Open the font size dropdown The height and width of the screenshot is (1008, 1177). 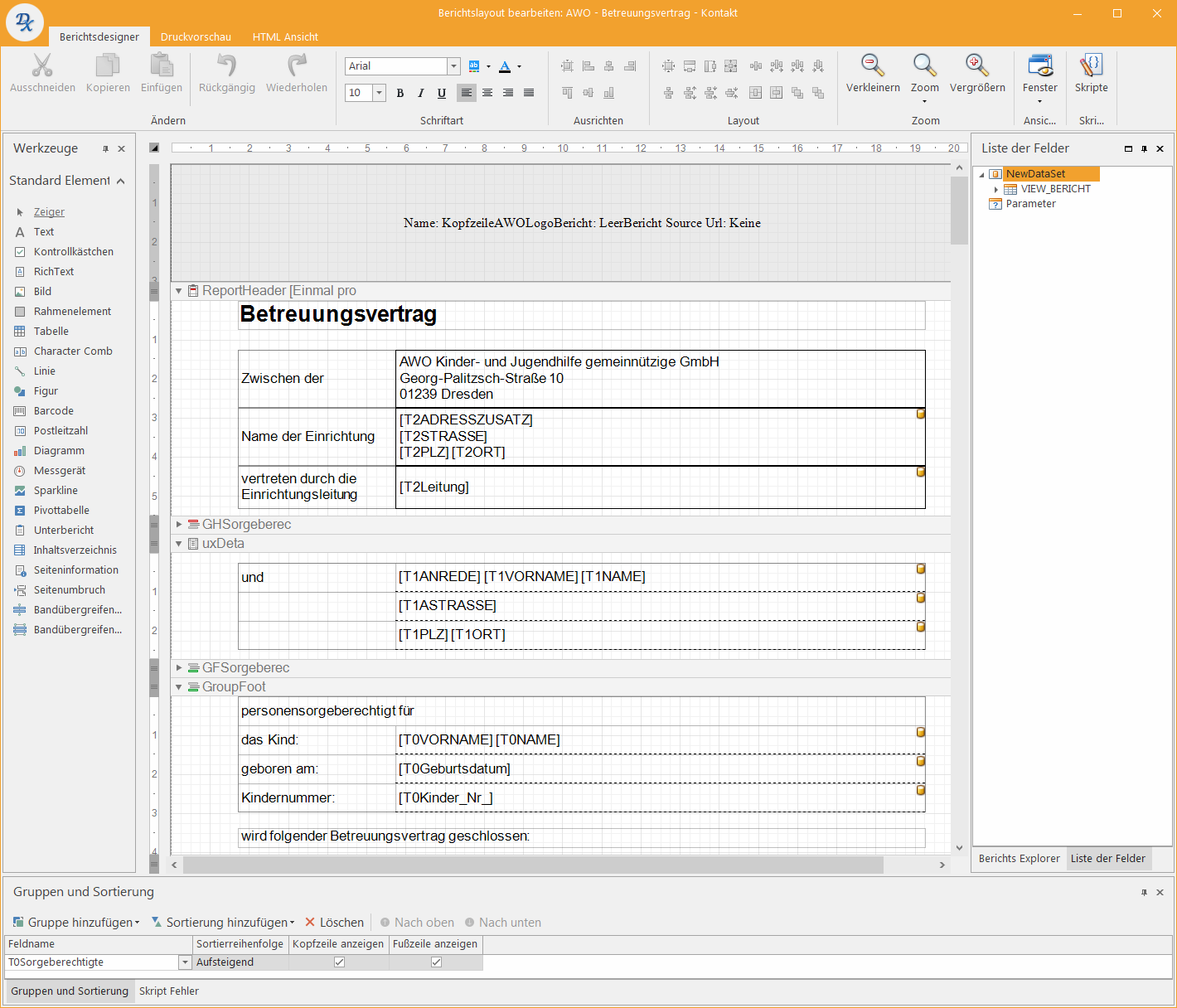click(380, 93)
